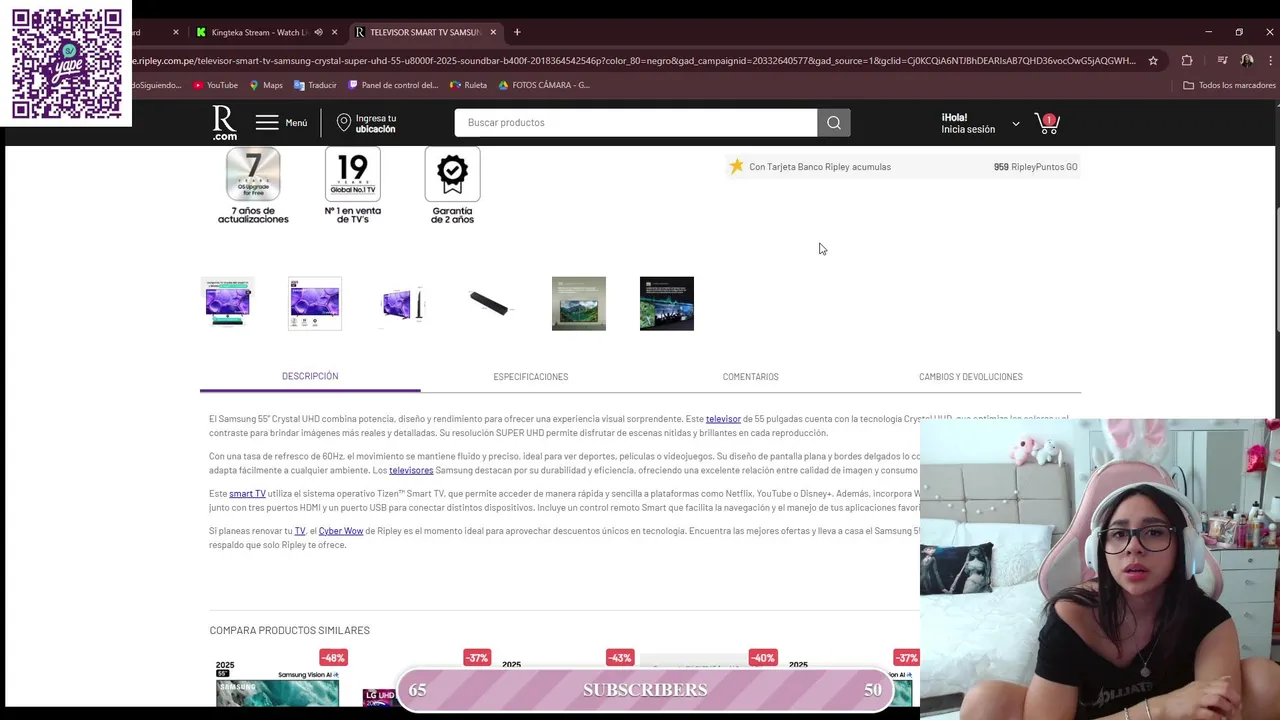Follow the 'smart TV' link in description
1280x720 pixels.
[x=247, y=494]
